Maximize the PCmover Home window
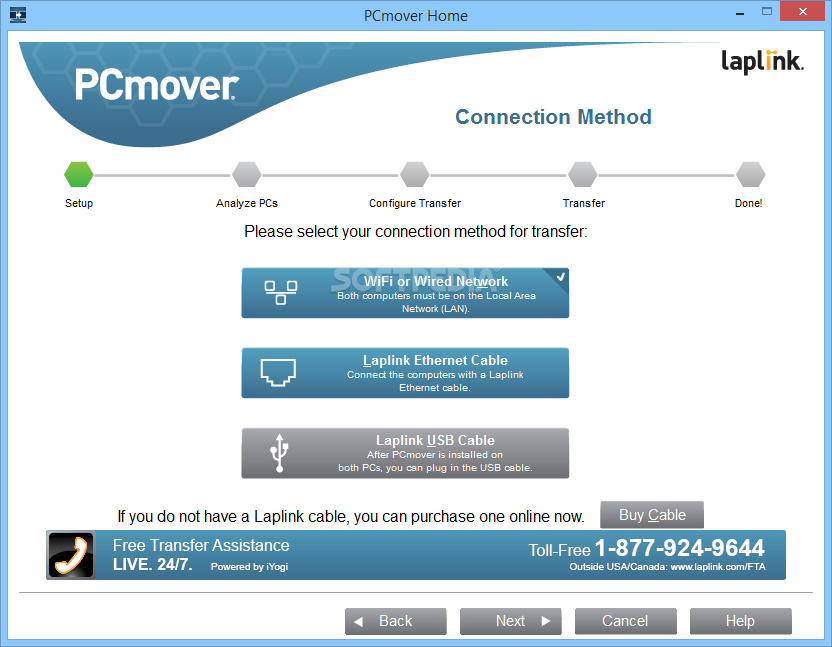 tap(767, 12)
